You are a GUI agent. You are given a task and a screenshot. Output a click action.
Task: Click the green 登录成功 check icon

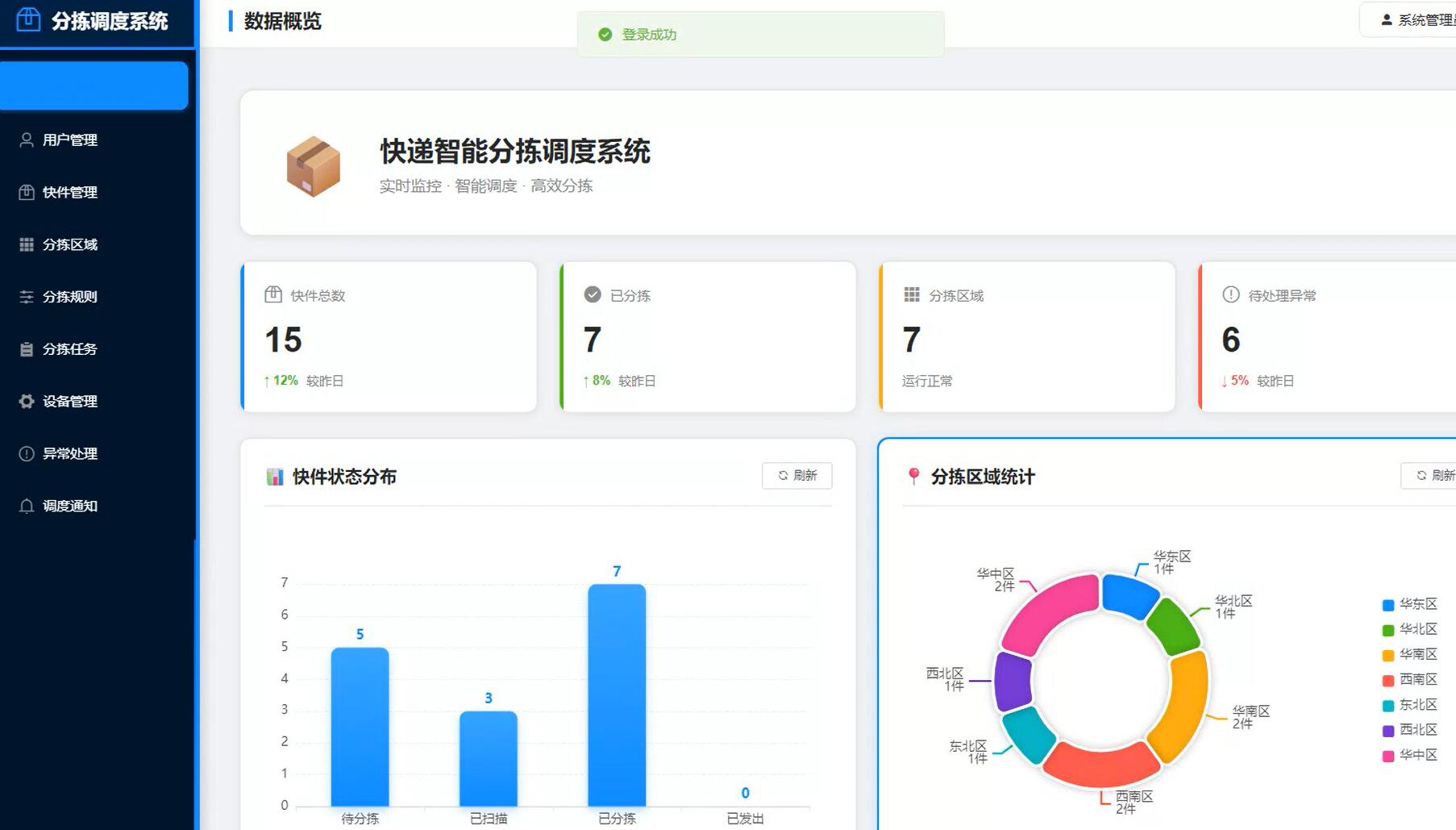pyautogui.click(x=605, y=35)
